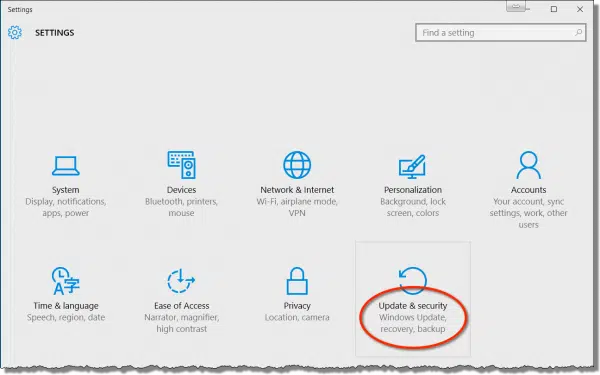The width and height of the screenshot is (600, 375).
Task: Click 'Display, notifications, apps, power' description
Action: coord(66,207)
